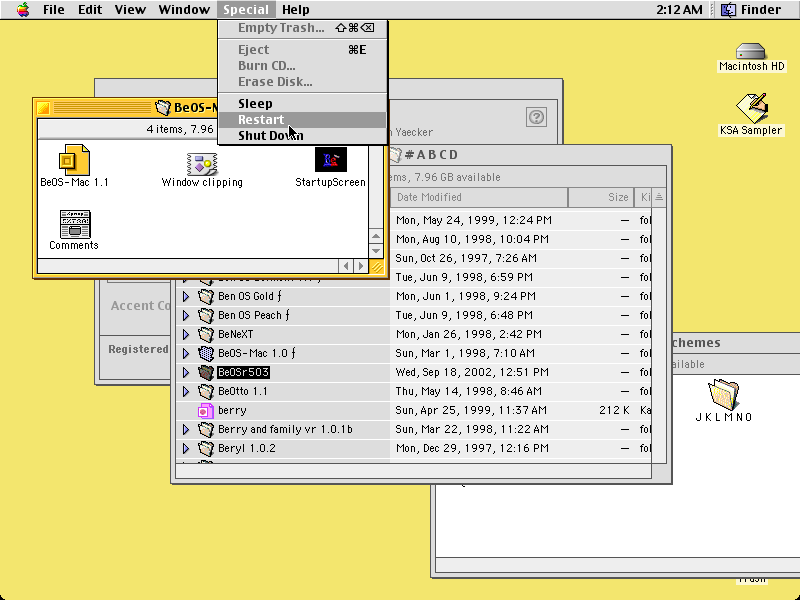The width and height of the screenshot is (800, 600).
Task: Sort list by Size column
Action: point(601,197)
